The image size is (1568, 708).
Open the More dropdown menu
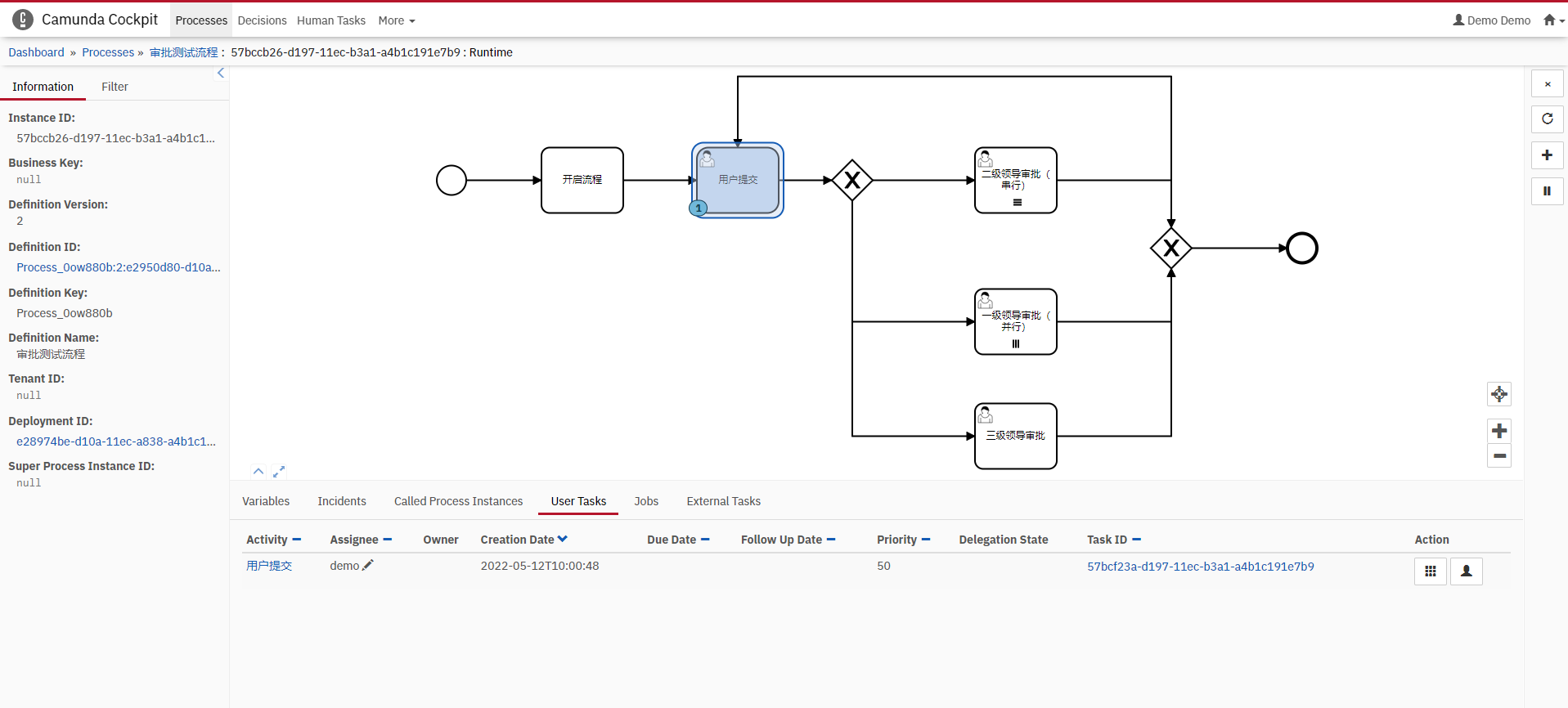(397, 20)
